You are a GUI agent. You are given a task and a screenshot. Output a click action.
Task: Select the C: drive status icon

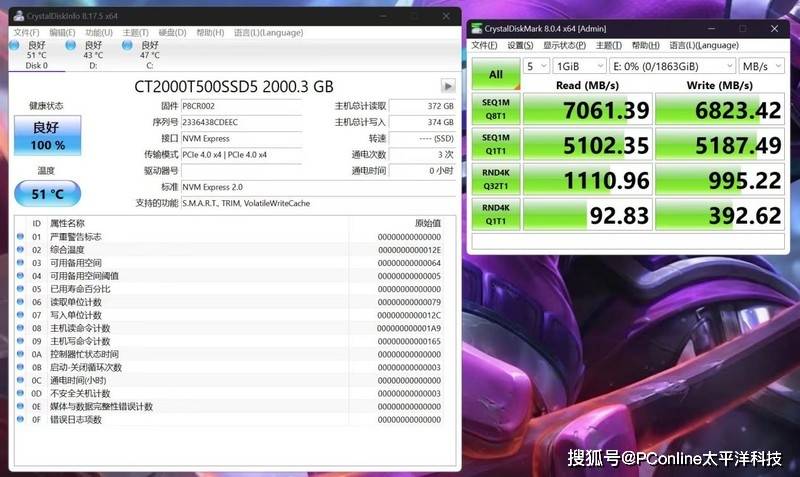127,46
